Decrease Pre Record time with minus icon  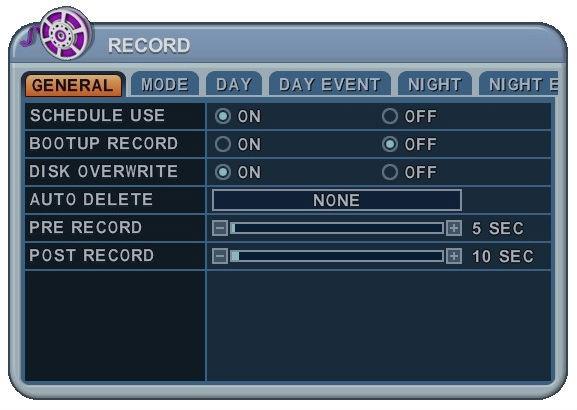coord(220,228)
